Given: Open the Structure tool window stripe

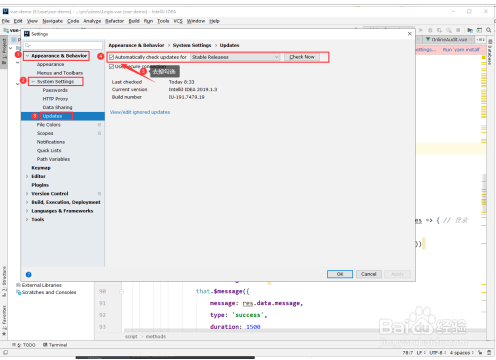Looking at the screenshot, I should point(4,282).
